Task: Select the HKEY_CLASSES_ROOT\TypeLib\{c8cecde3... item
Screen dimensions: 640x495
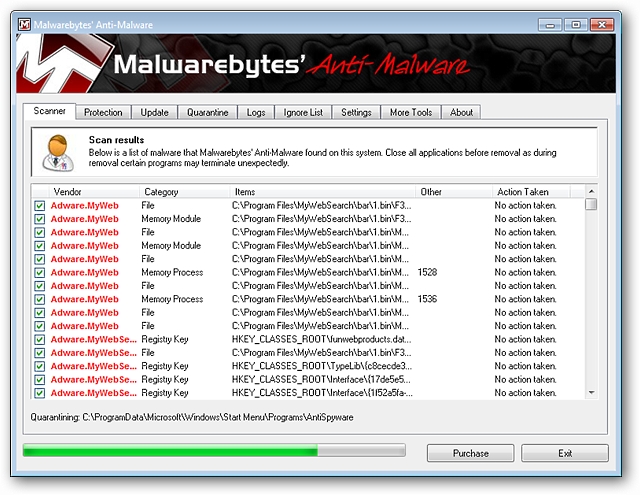Action: coord(322,366)
